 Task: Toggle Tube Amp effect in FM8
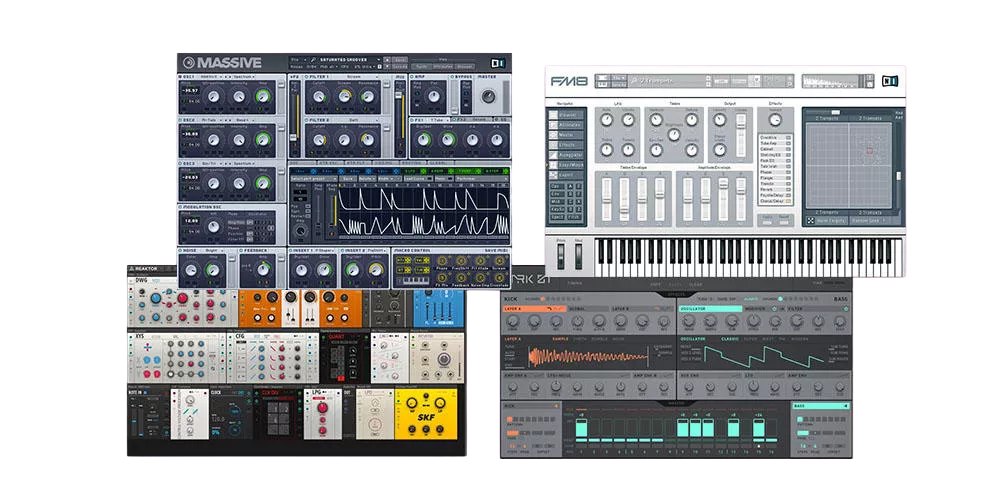coord(788,143)
